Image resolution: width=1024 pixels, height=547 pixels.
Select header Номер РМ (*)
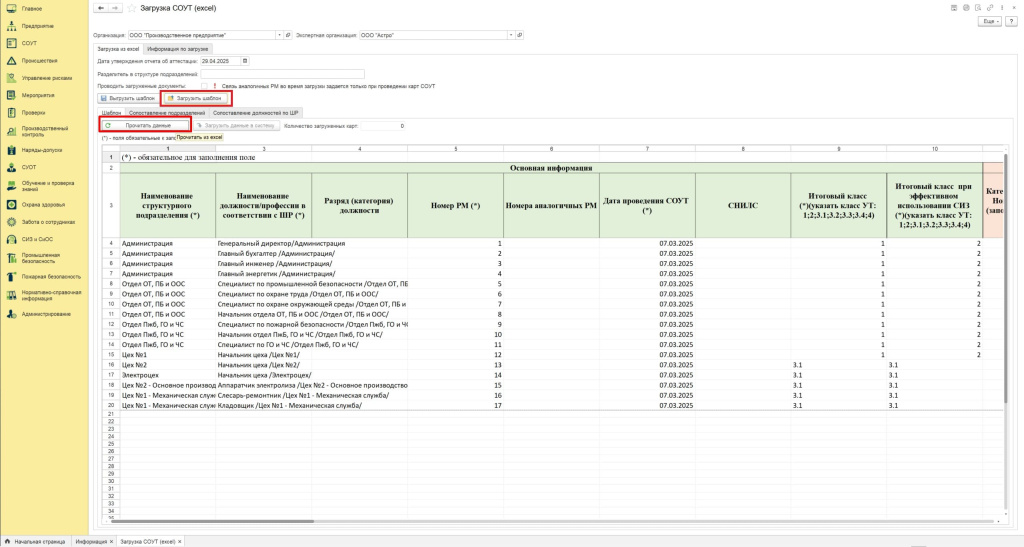[x=455, y=206]
